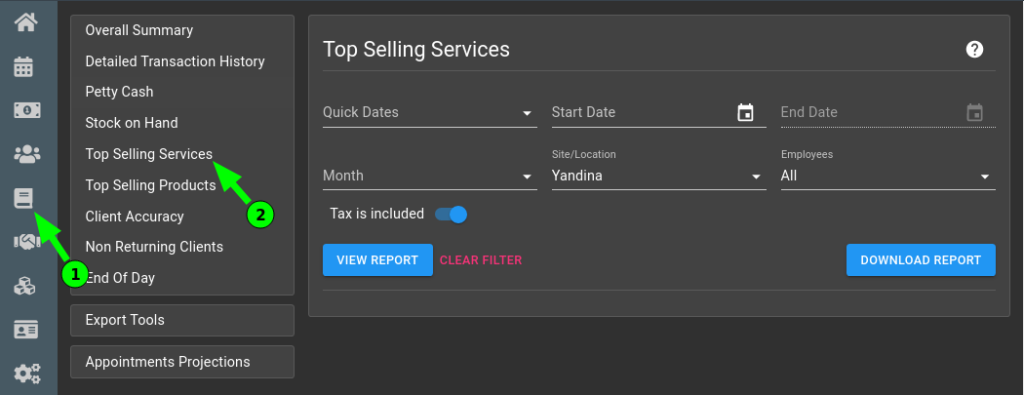Open the handshake icon in sidebar
Screen dimensions: 1024x395
[27, 242]
